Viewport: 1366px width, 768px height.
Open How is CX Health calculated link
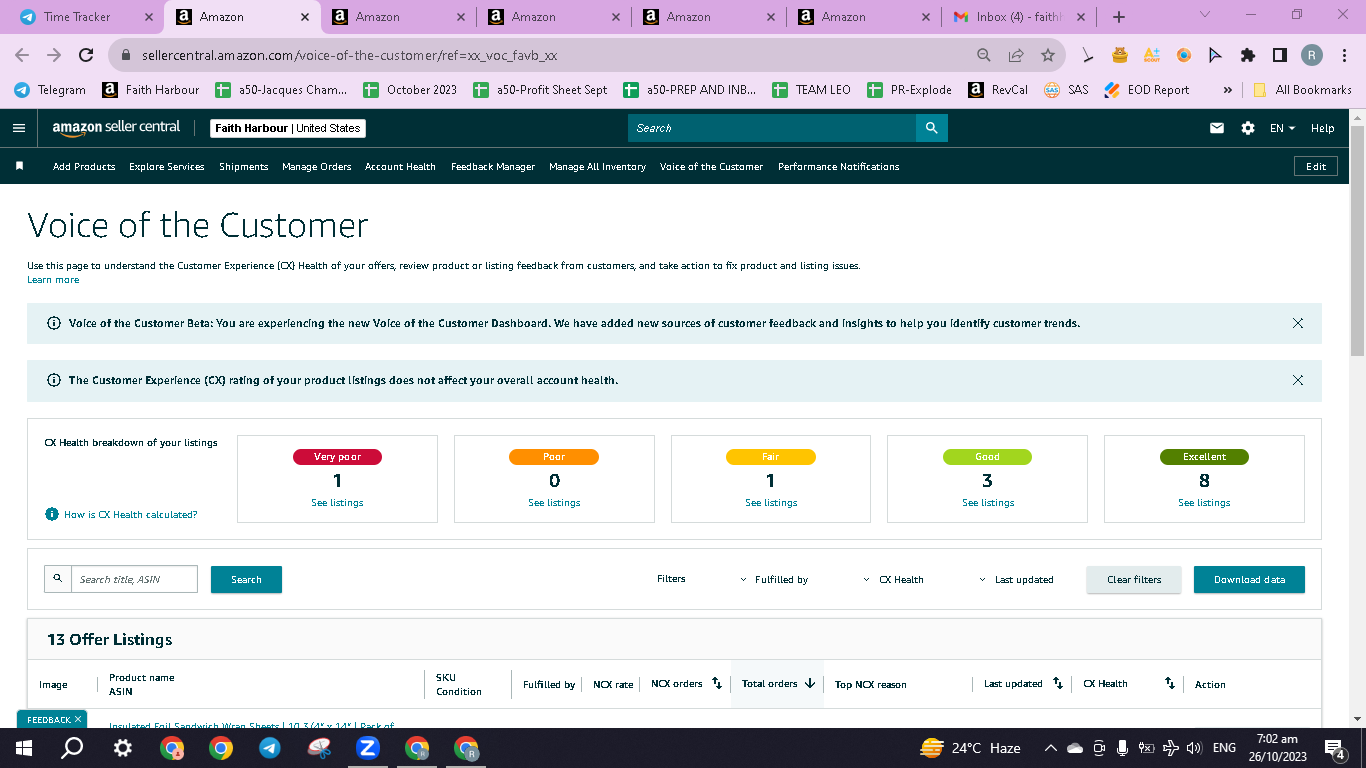tap(131, 515)
